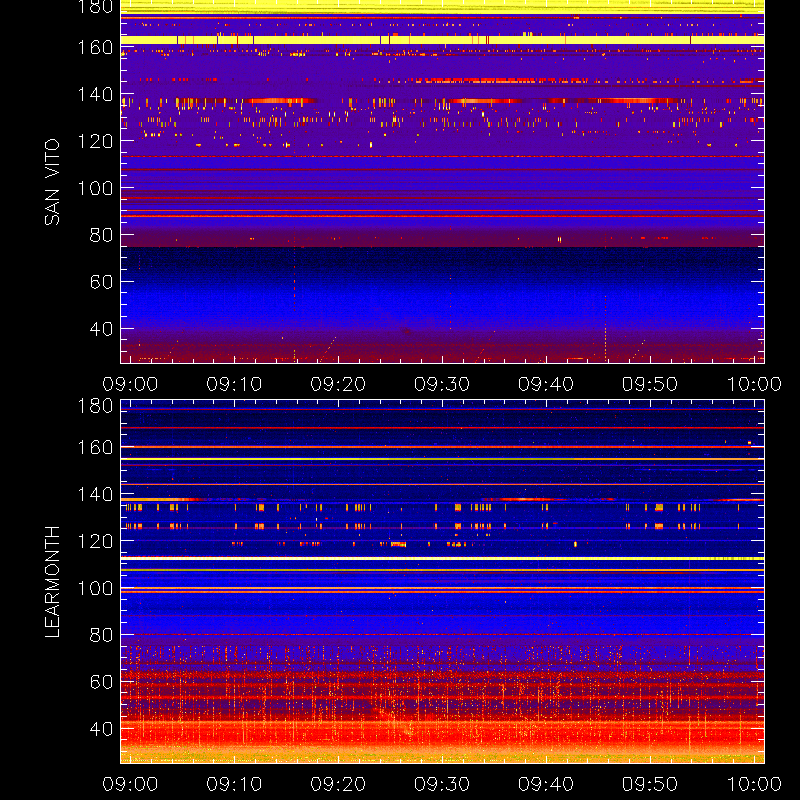This screenshot has width=800, height=800.
Task: Pick the 09:10 time label under Learmonth plot
Action: point(234,784)
